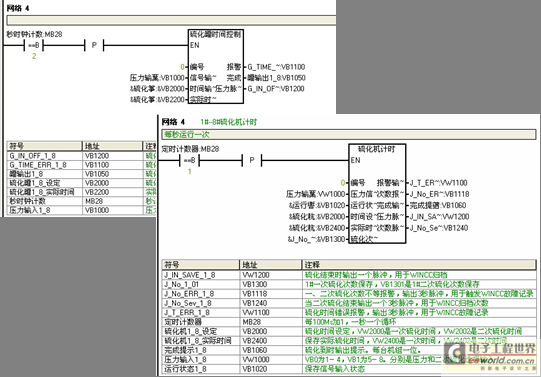The image size is (541, 377).
Task: Select the 定时计数器 MB28 row in the lower table
Action: (x=349, y=322)
